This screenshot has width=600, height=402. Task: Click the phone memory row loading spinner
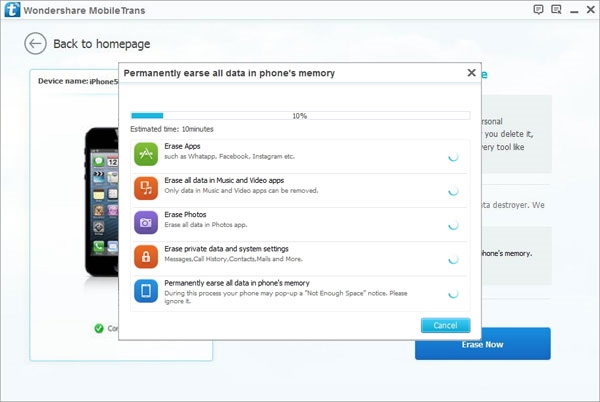(453, 294)
